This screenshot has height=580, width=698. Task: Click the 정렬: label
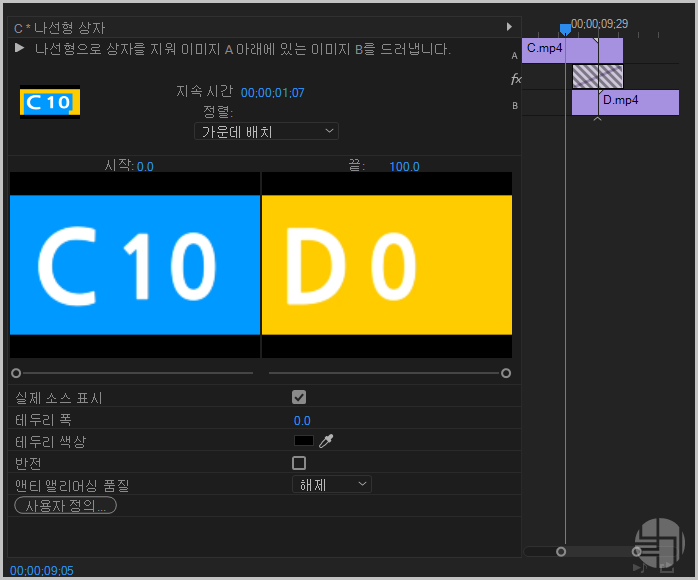click(x=218, y=111)
